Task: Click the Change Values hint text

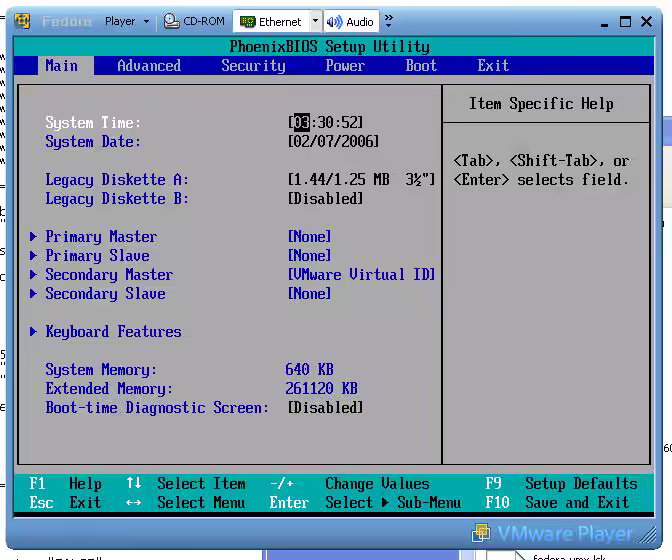Action: pyautogui.click(x=377, y=484)
